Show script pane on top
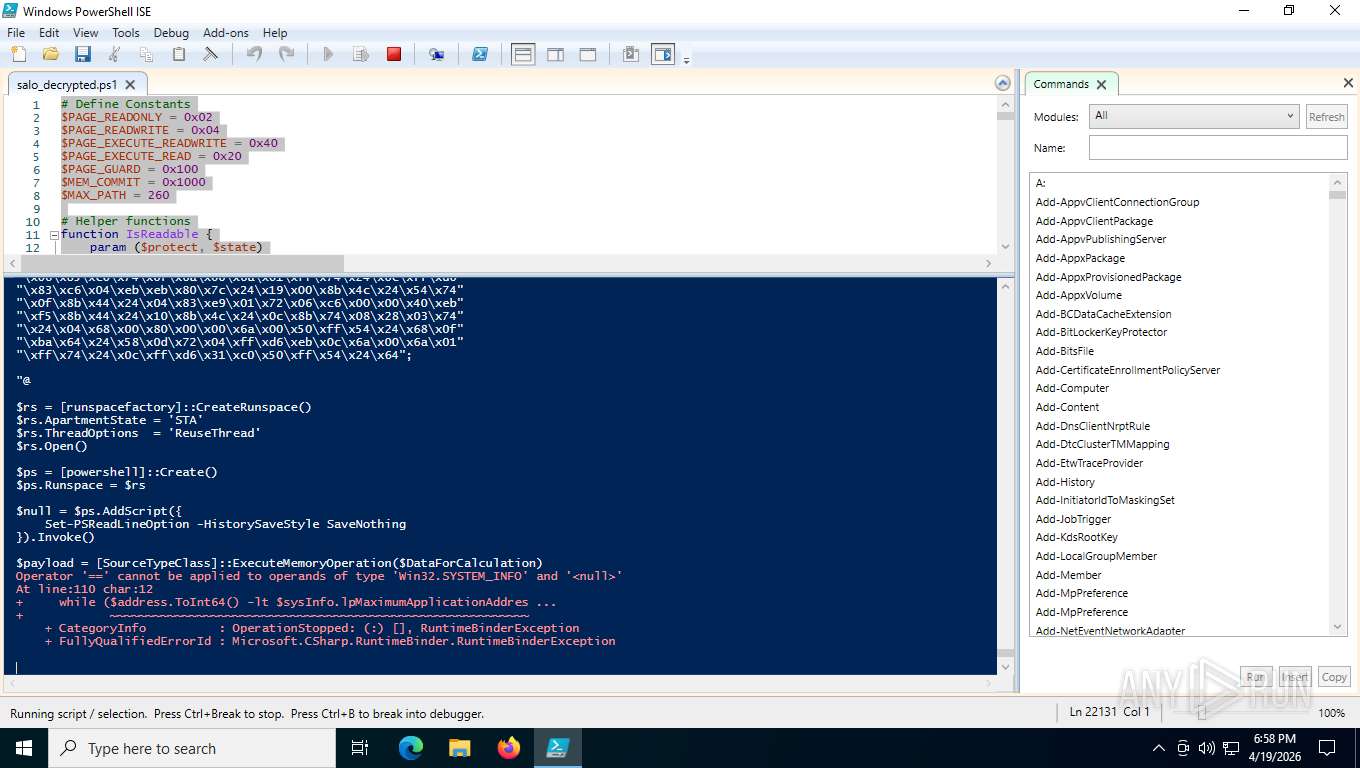Viewport: 1360px width, 768px height. point(523,54)
